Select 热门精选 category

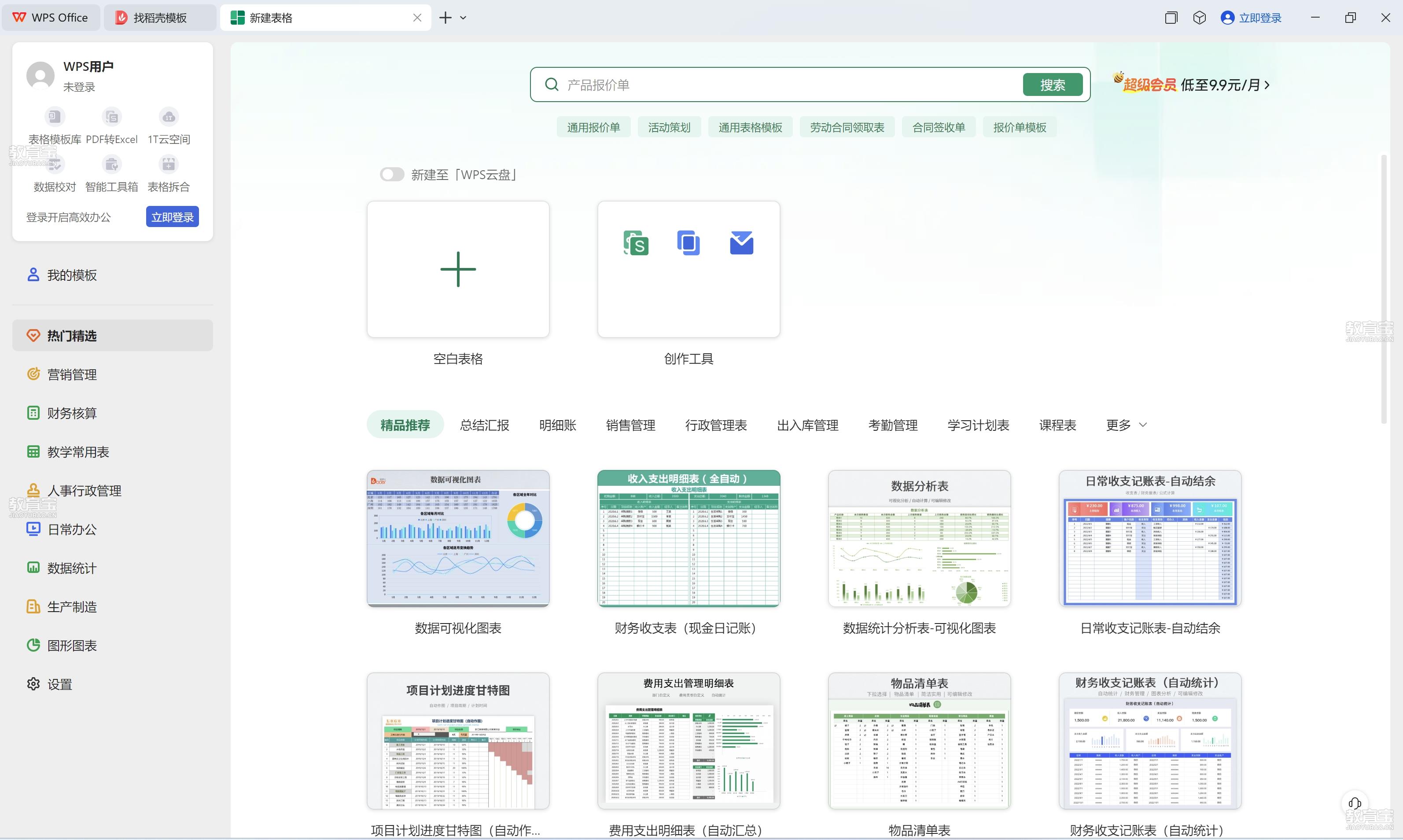pos(113,336)
